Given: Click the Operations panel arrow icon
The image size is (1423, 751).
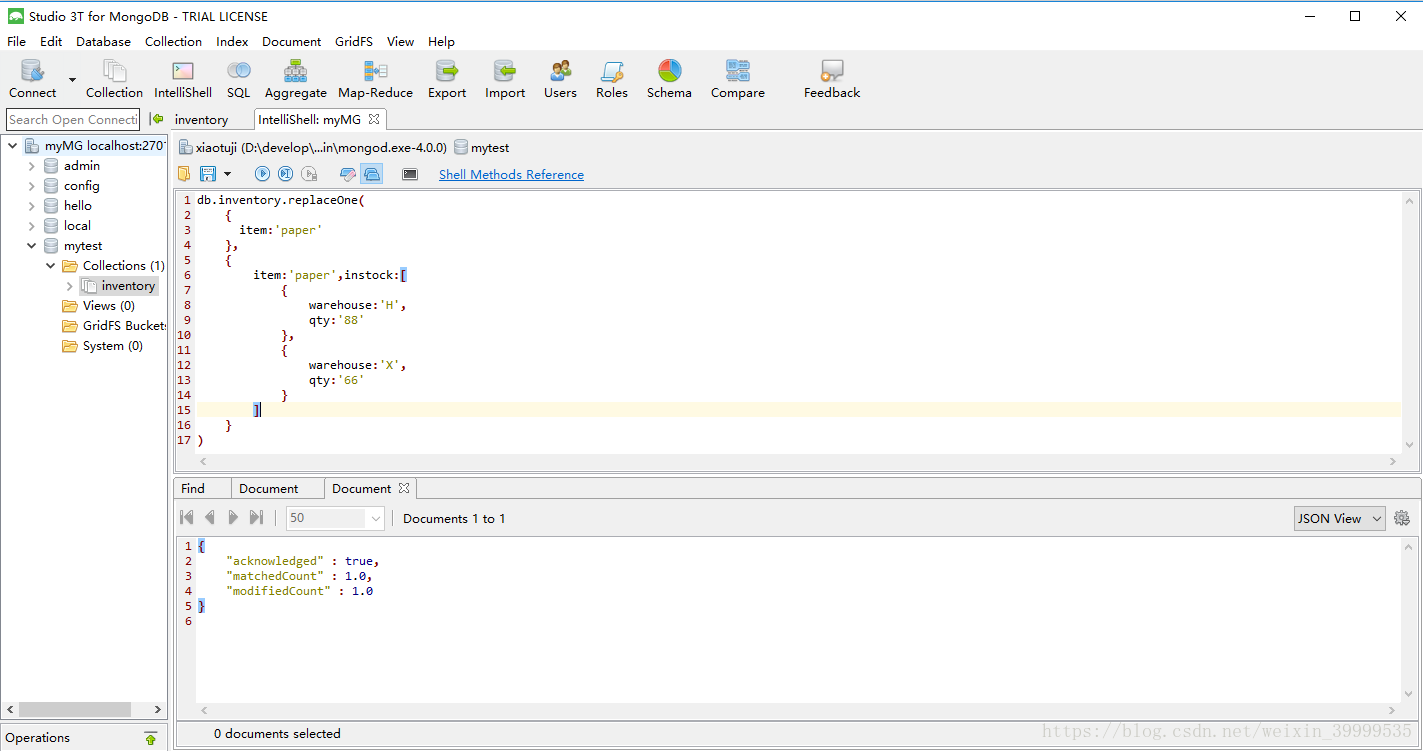Looking at the screenshot, I should [x=150, y=738].
